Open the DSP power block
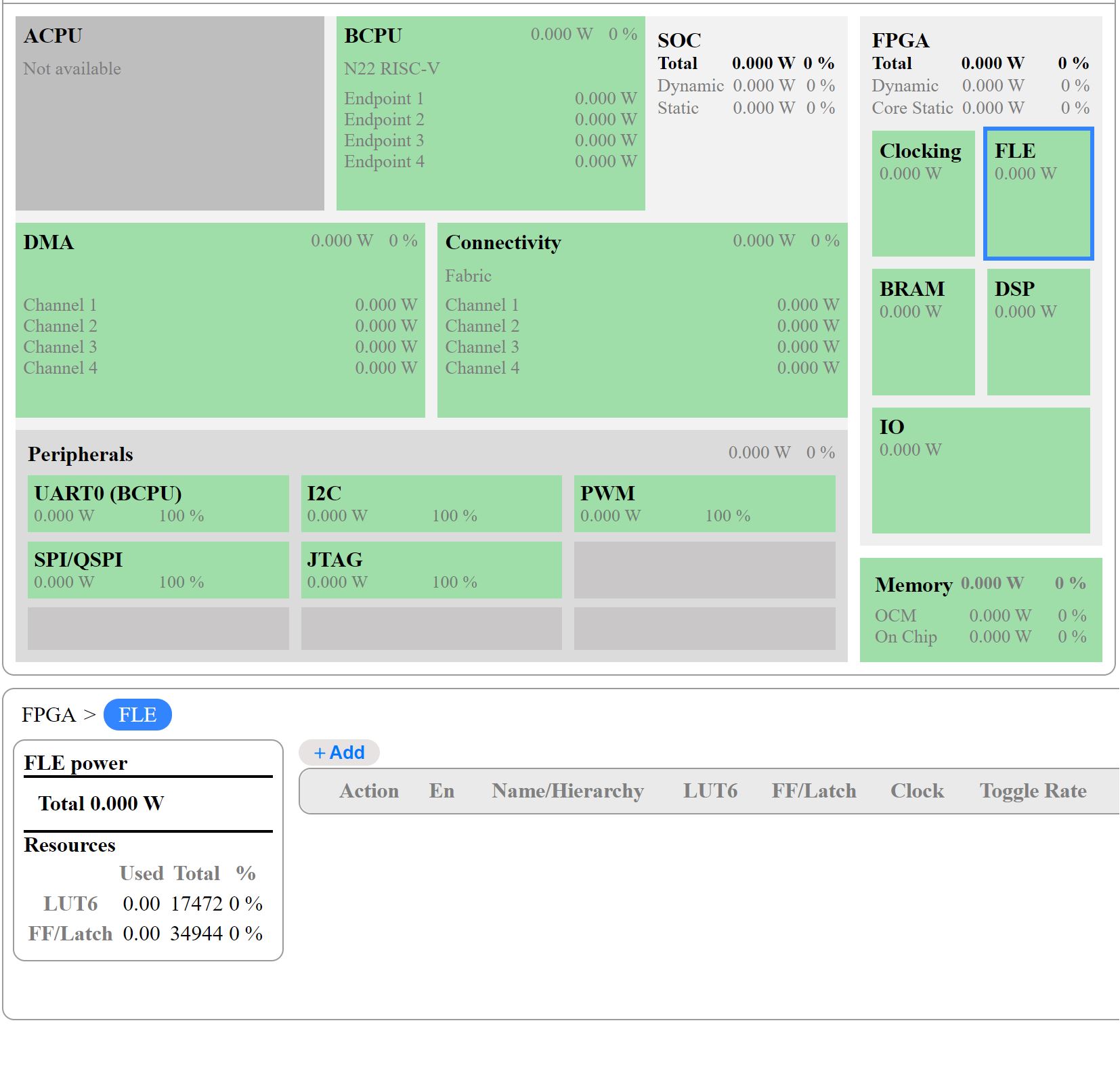Image resolution: width=1120 pixels, height=1090 pixels. (1038, 332)
